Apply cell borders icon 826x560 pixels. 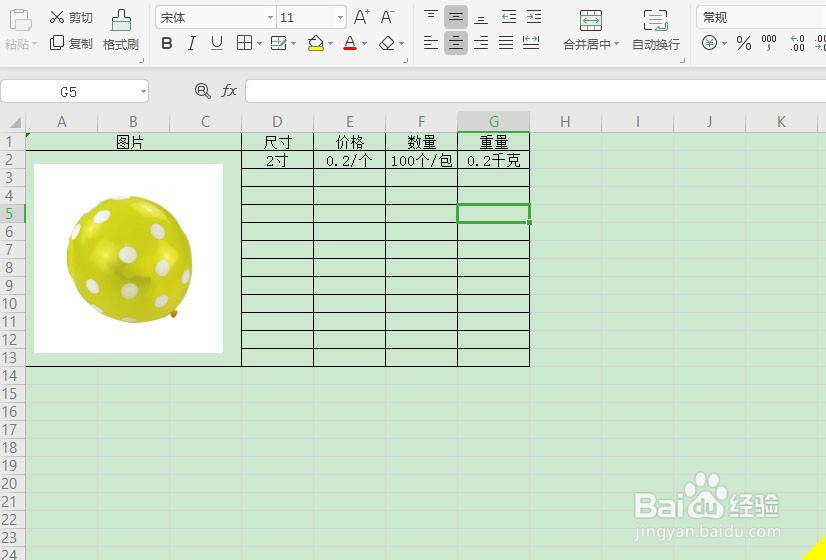pos(244,43)
